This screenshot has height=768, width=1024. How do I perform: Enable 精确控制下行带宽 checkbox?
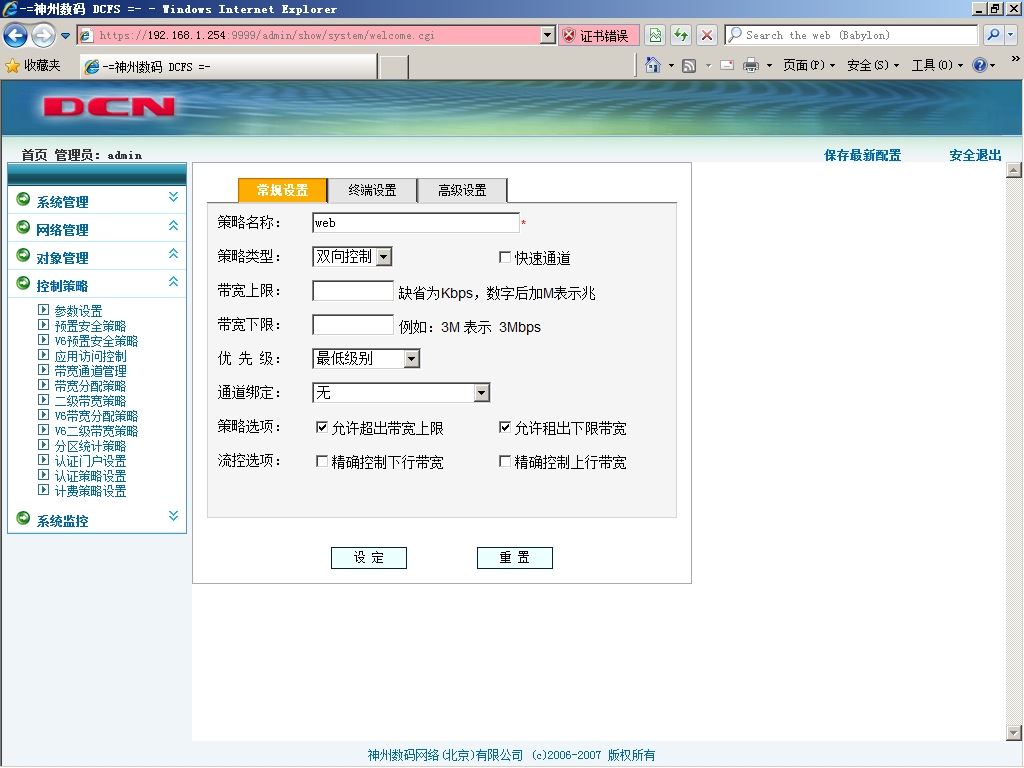(321, 461)
